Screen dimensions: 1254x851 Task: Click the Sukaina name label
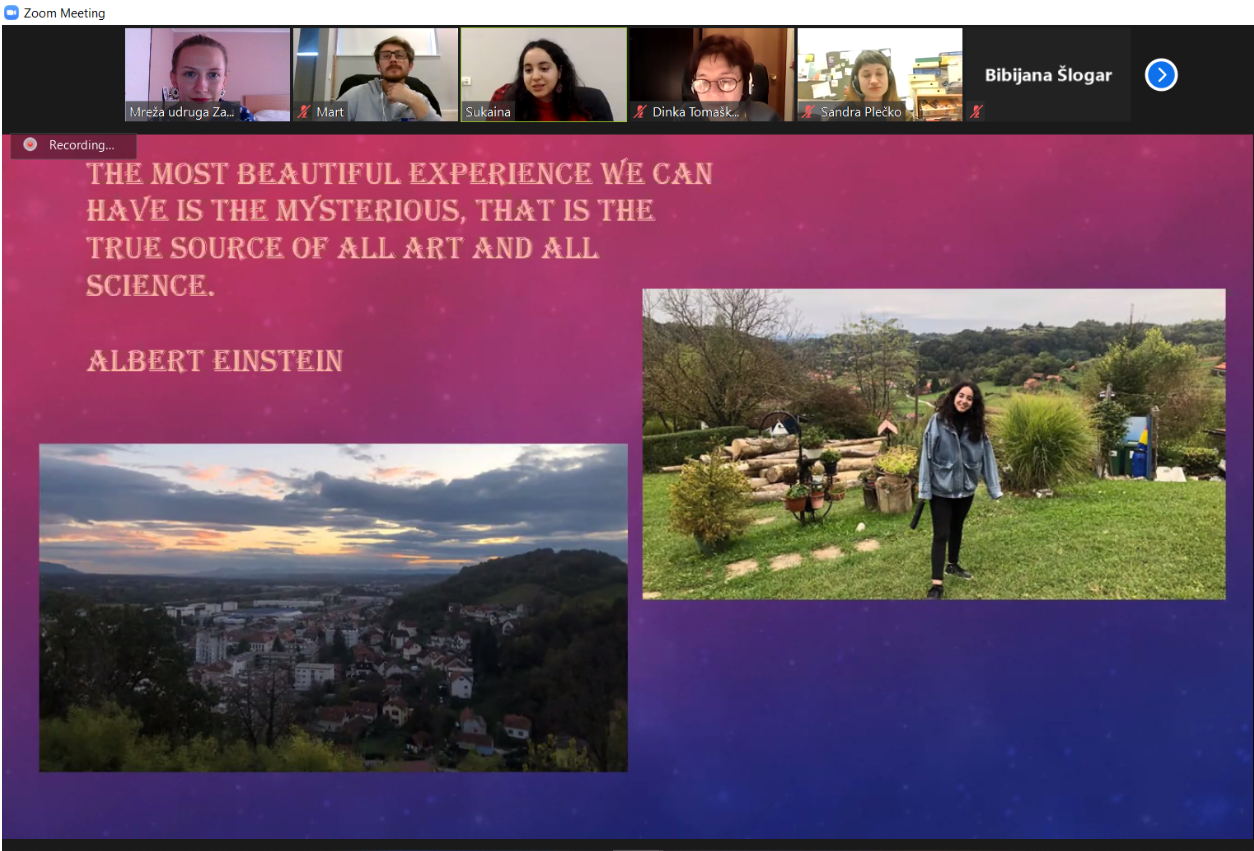tap(488, 112)
